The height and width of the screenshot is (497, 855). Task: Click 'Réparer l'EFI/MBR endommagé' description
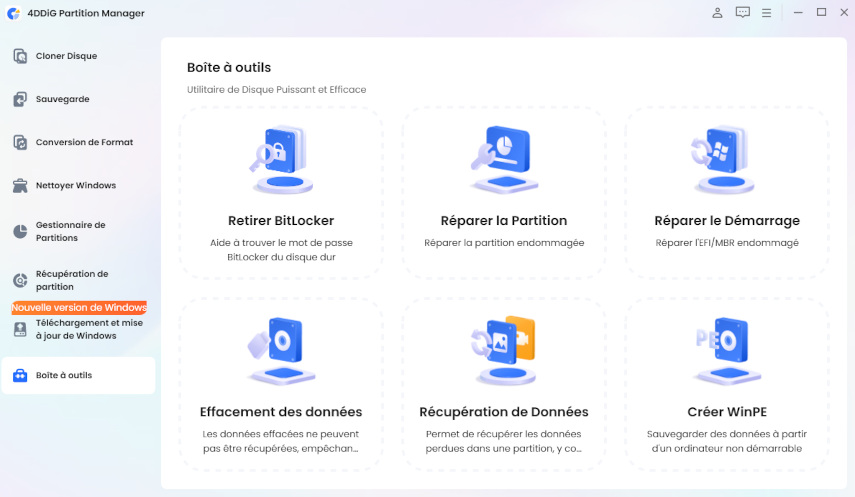[727, 243]
